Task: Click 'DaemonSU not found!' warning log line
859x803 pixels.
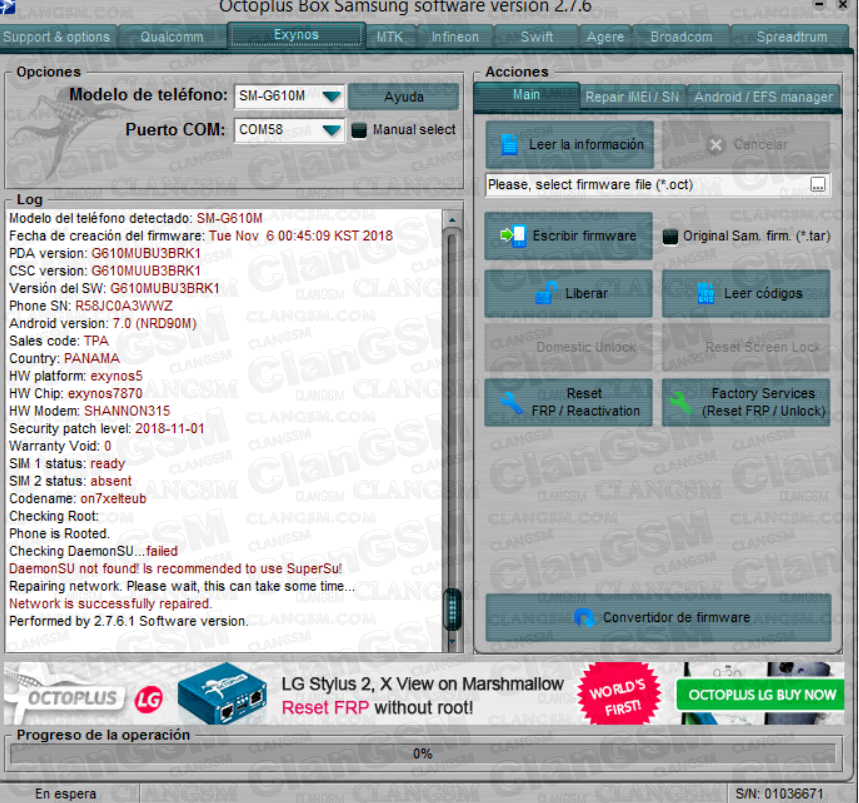Action: click(x=176, y=569)
